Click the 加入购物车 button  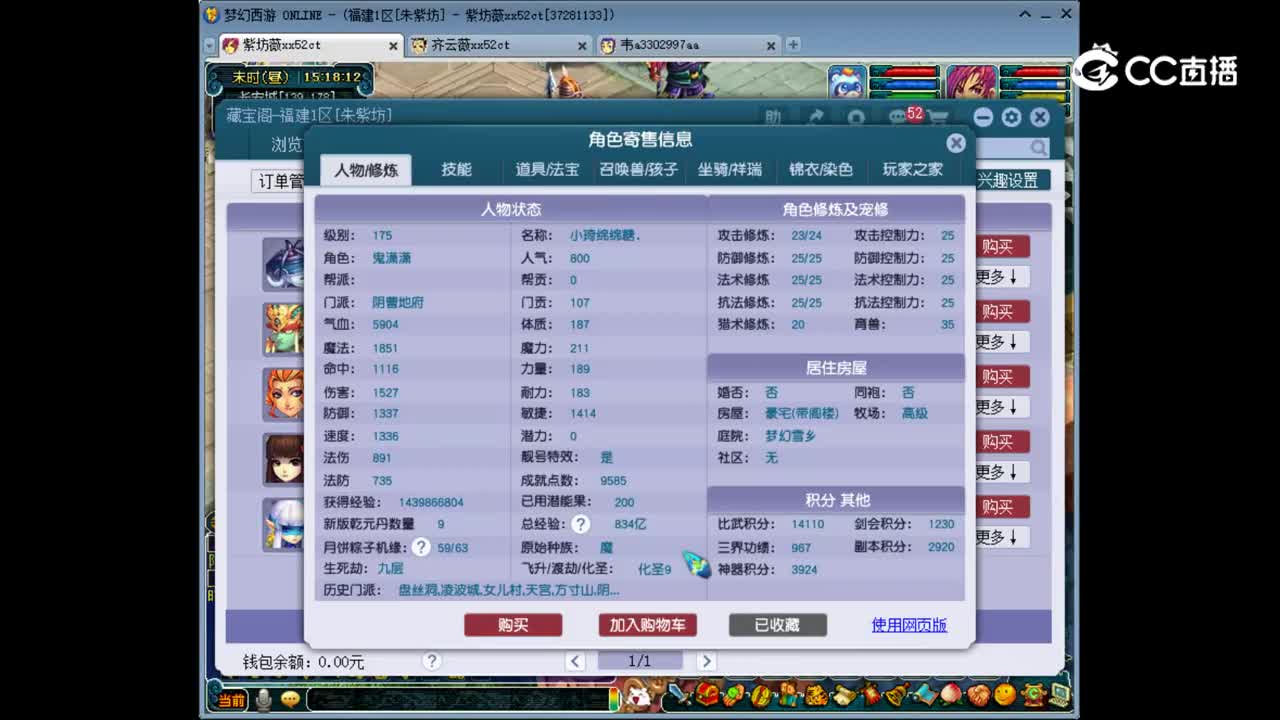point(648,625)
